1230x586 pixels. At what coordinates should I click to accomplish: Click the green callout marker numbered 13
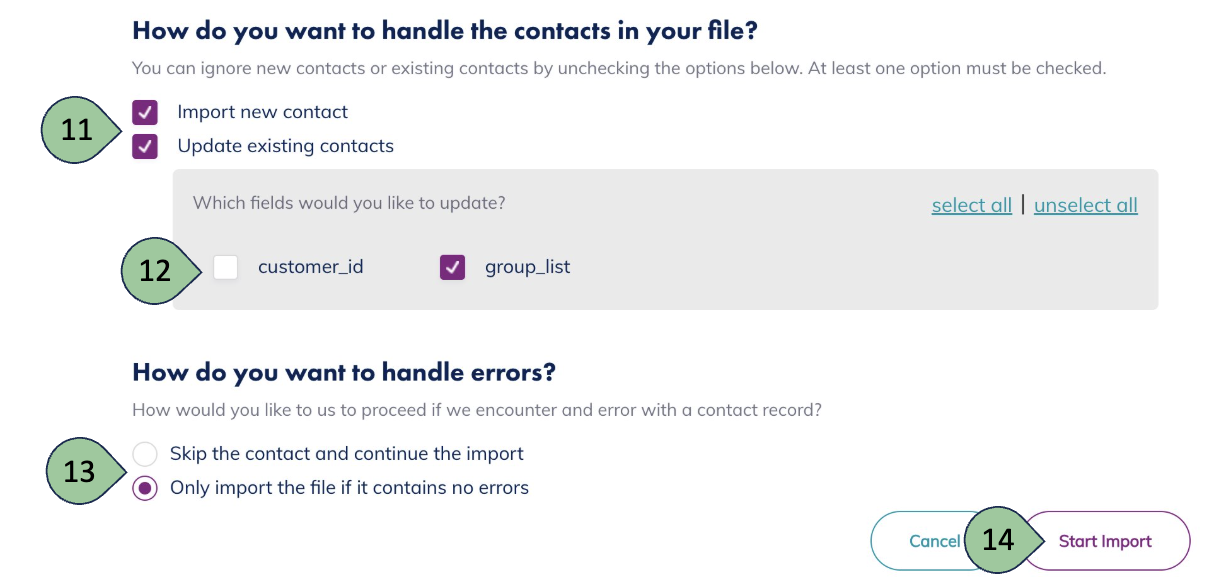[82, 471]
